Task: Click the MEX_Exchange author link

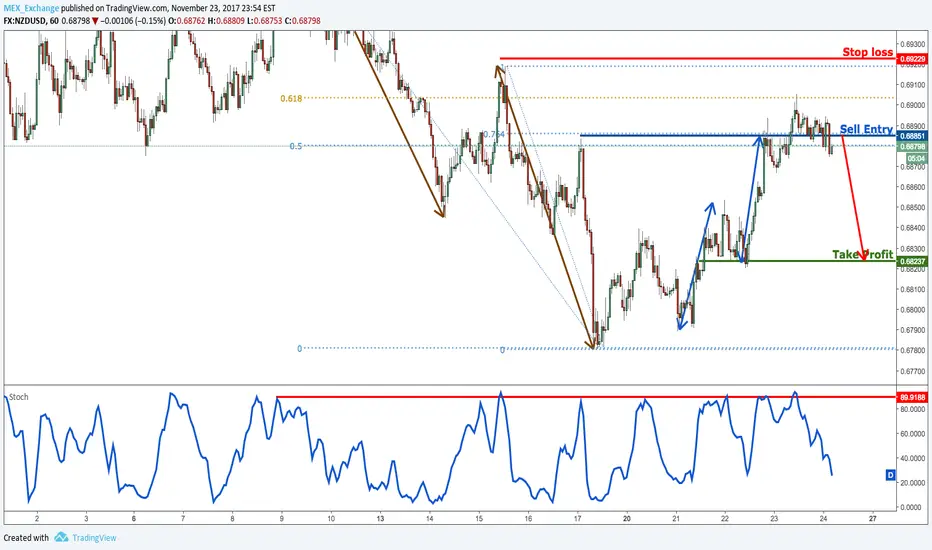Action: pos(31,8)
